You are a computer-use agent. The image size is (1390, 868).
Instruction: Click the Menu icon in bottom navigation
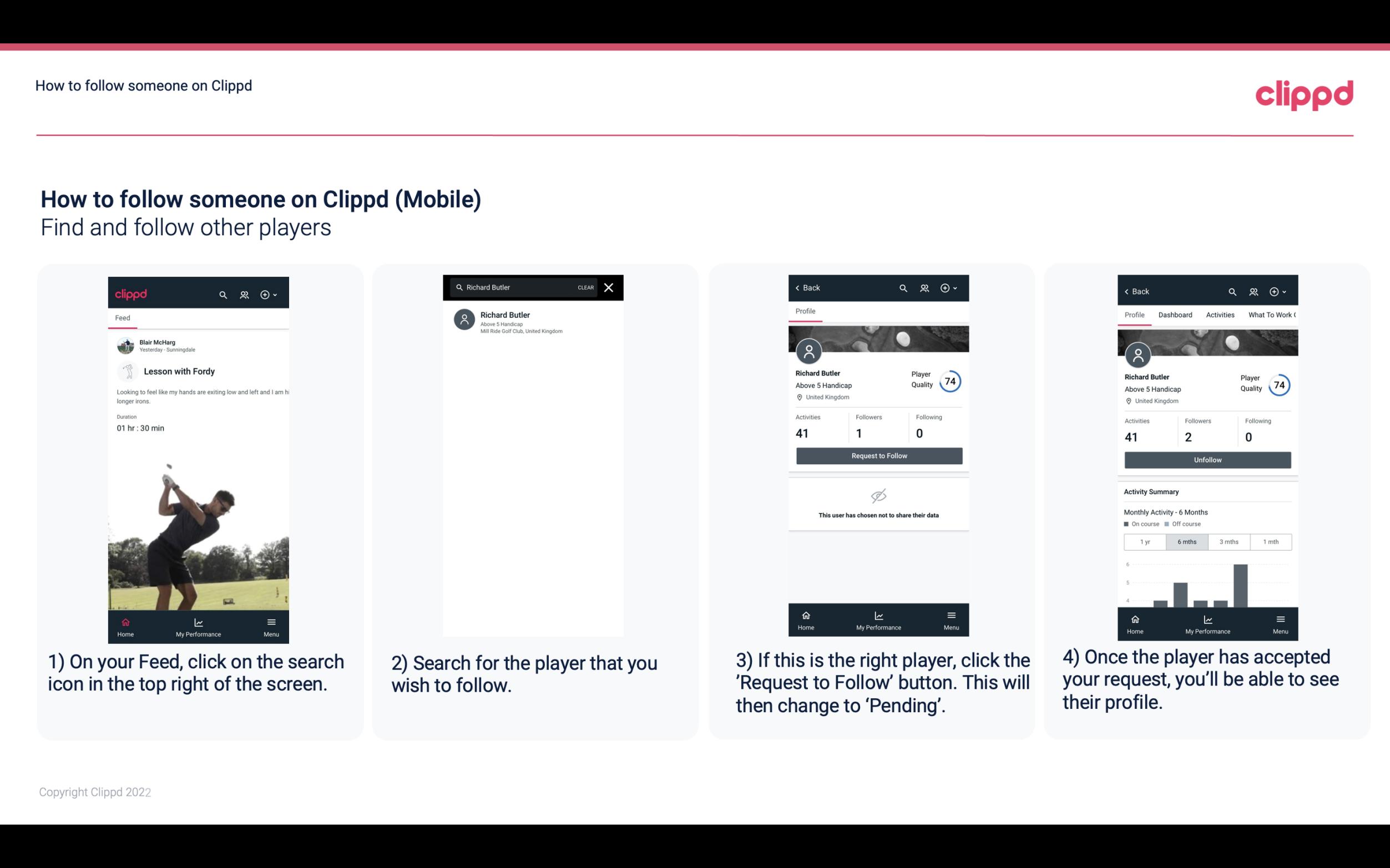coord(271,624)
